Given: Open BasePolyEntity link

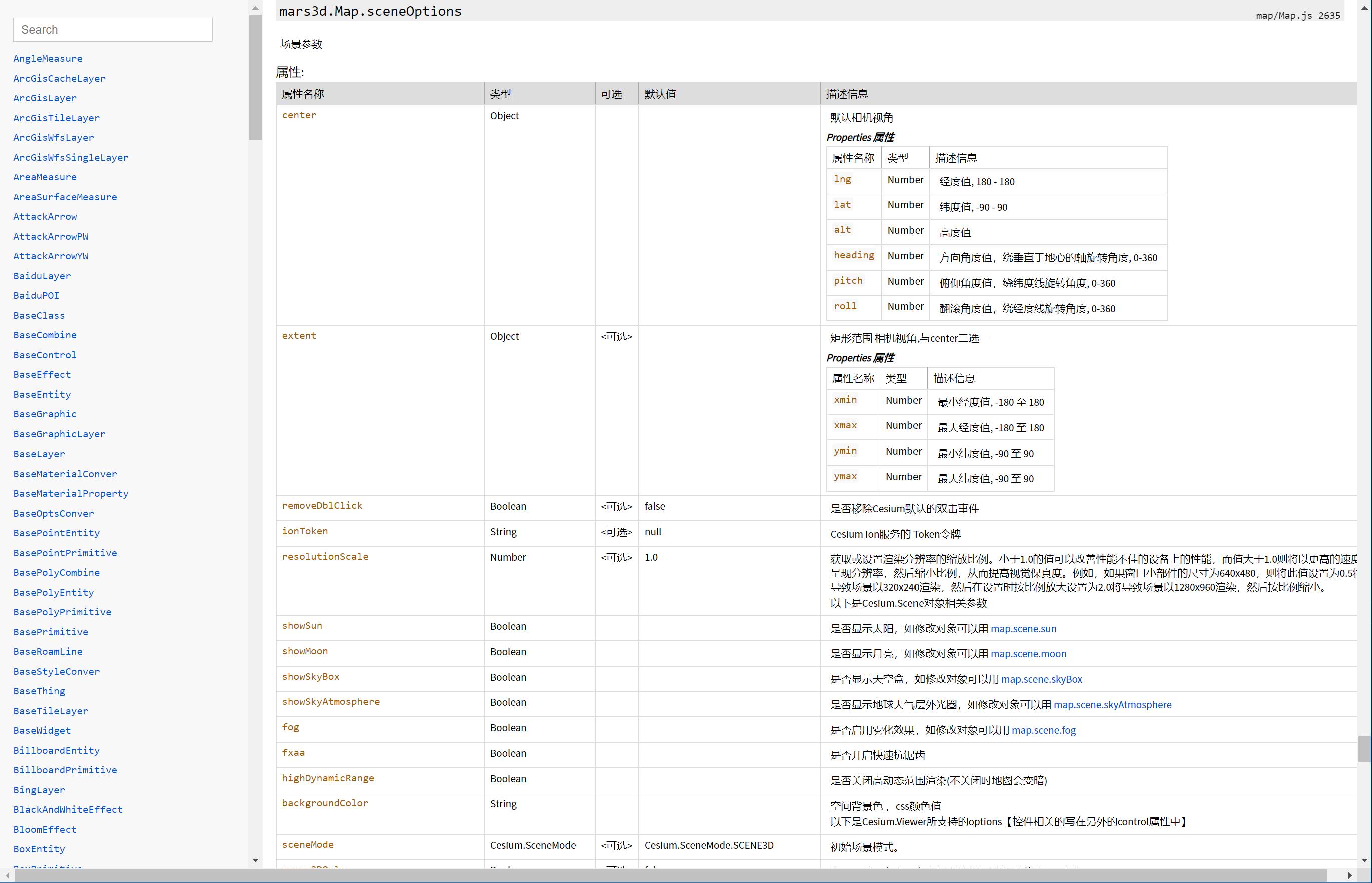Looking at the screenshot, I should point(54,592).
